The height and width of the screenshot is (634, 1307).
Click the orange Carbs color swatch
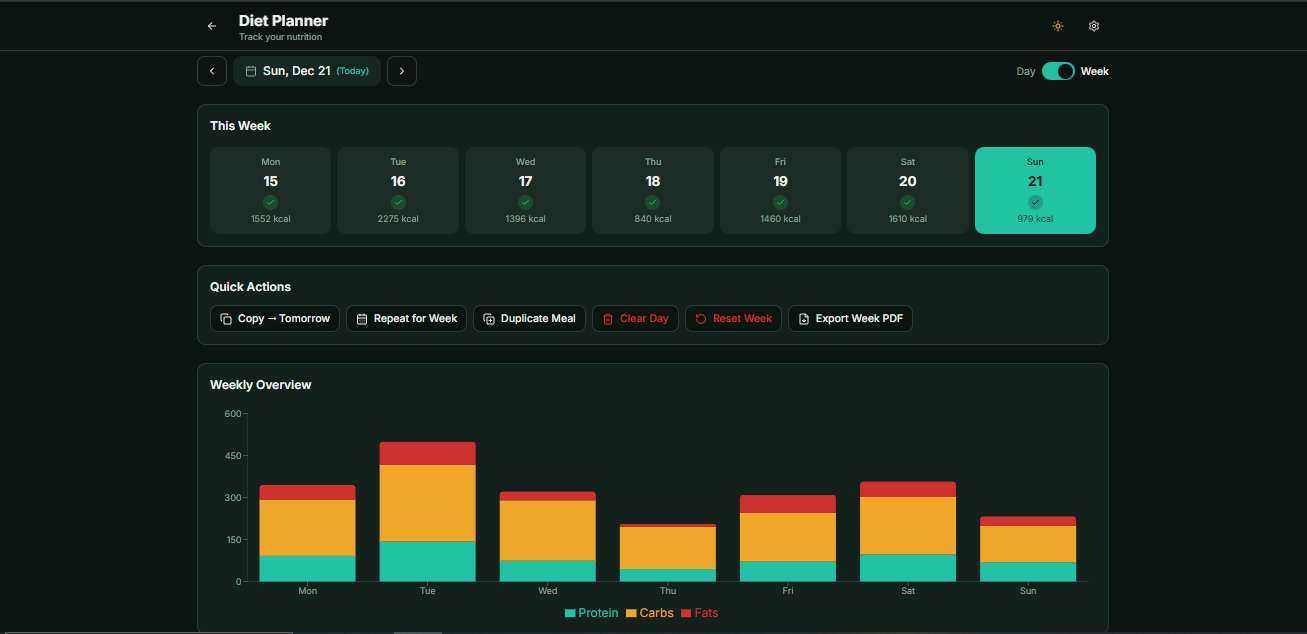click(x=629, y=612)
